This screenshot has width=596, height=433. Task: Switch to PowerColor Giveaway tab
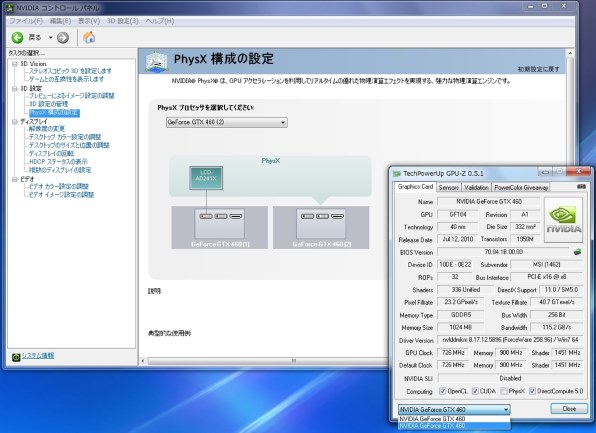(521, 187)
